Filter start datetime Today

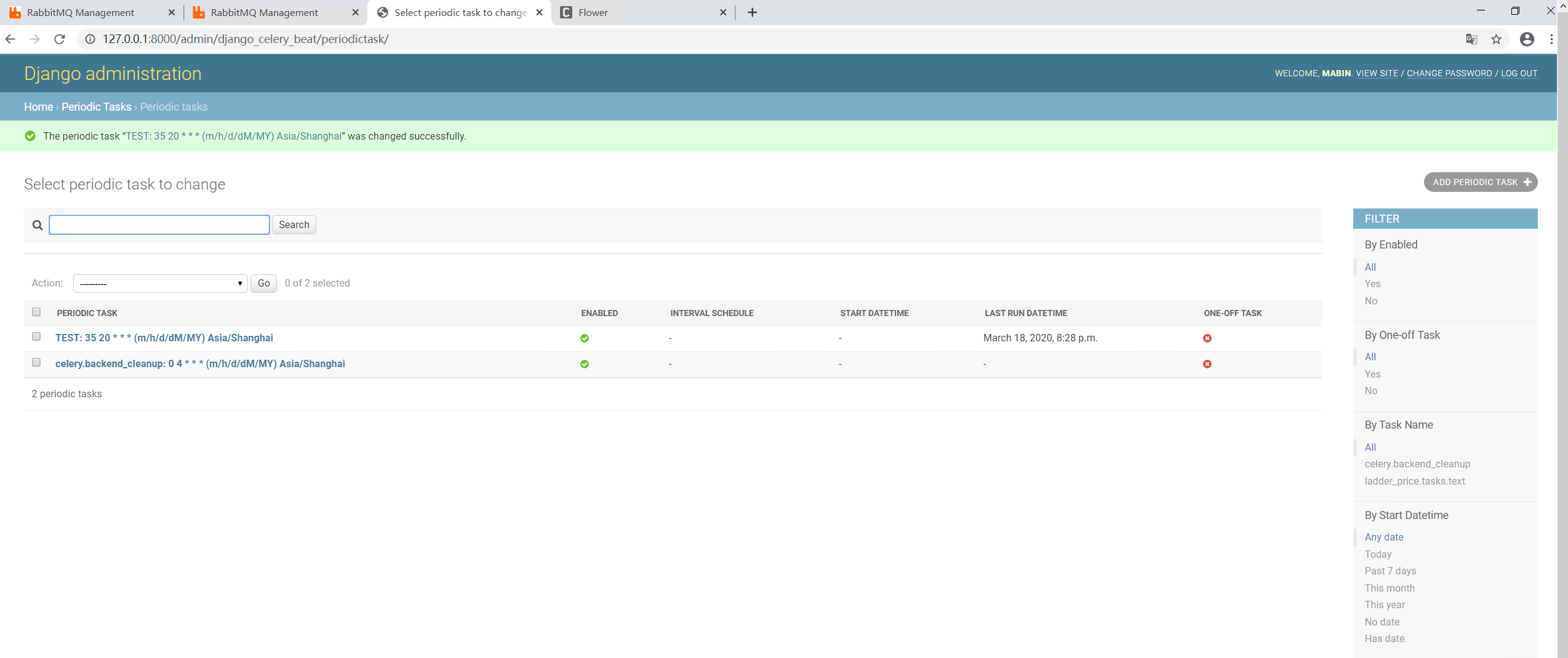click(1378, 554)
